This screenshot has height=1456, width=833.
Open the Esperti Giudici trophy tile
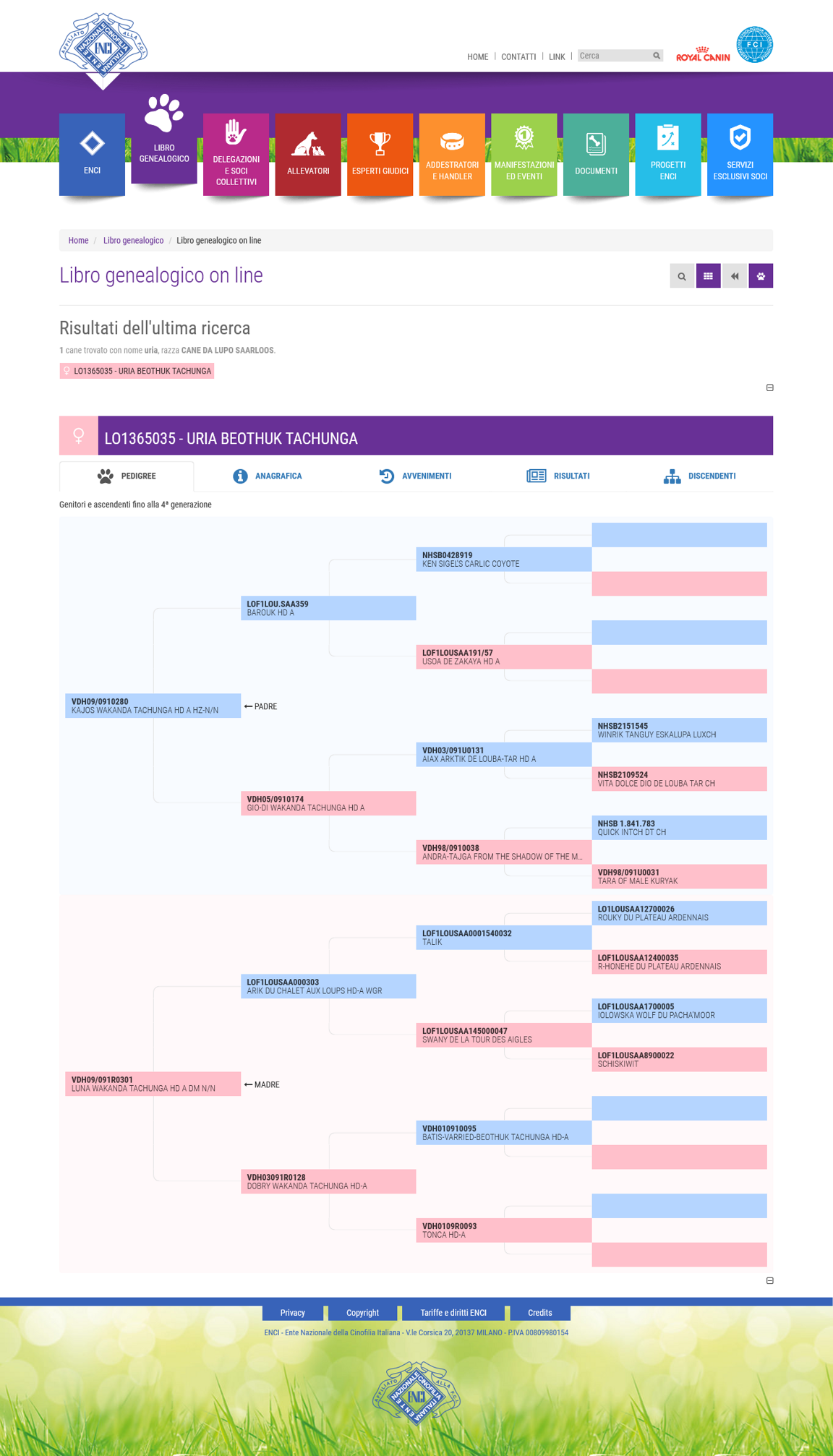[380, 154]
